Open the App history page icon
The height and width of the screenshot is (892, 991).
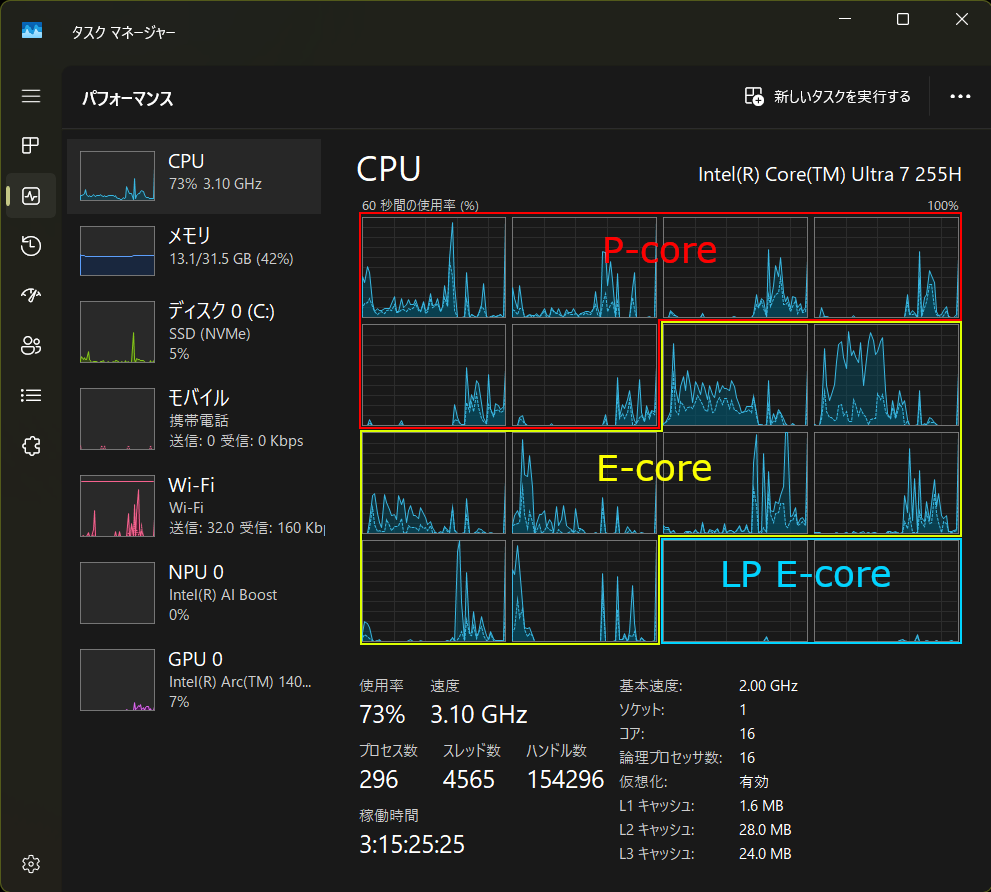click(x=31, y=246)
